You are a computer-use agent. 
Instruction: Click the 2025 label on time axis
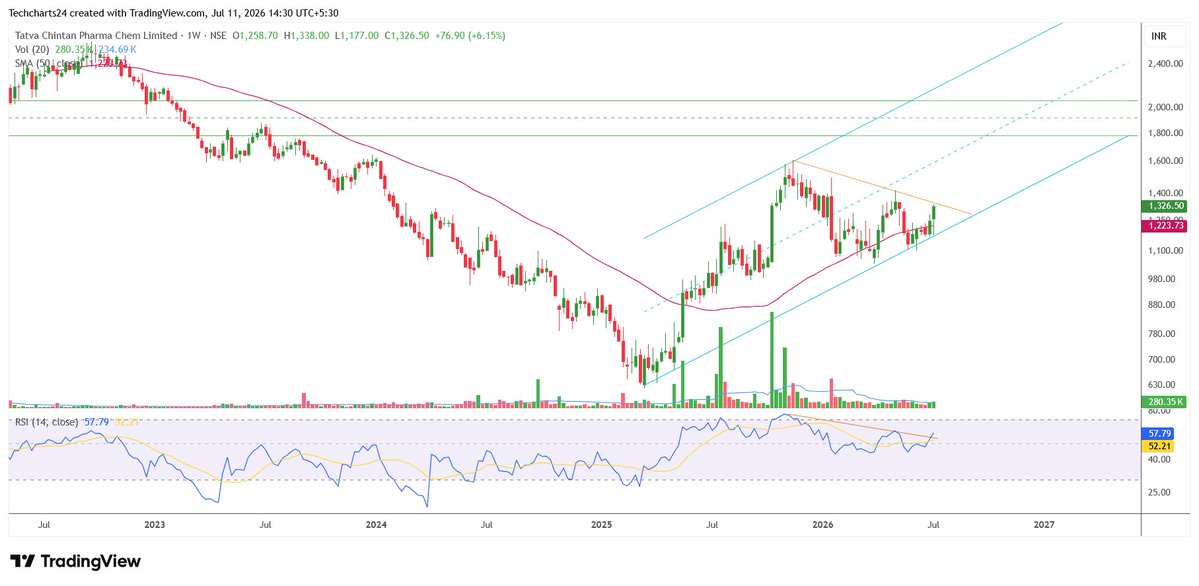(602, 526)
